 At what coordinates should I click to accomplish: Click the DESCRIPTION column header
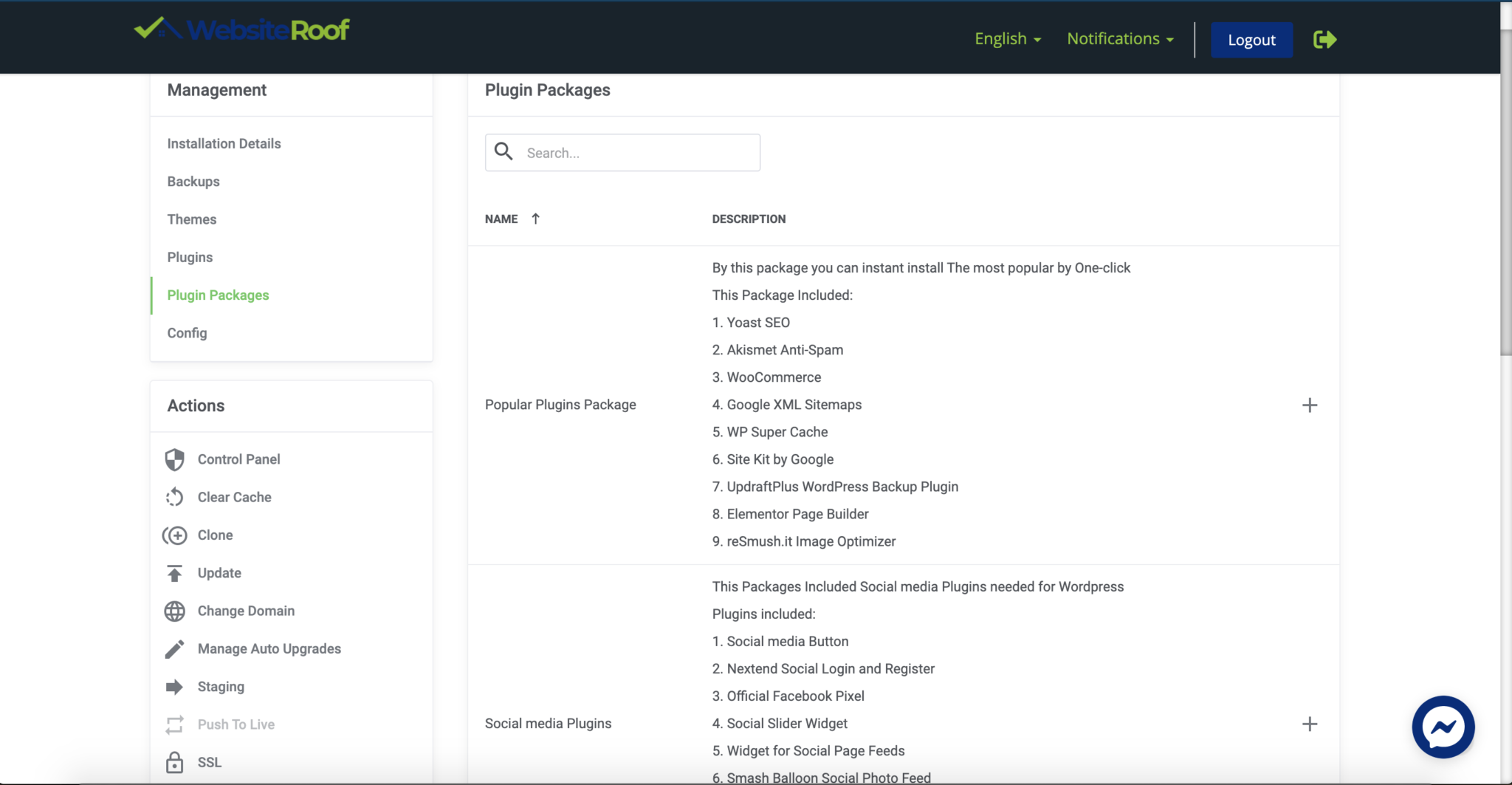click(749, 219)
